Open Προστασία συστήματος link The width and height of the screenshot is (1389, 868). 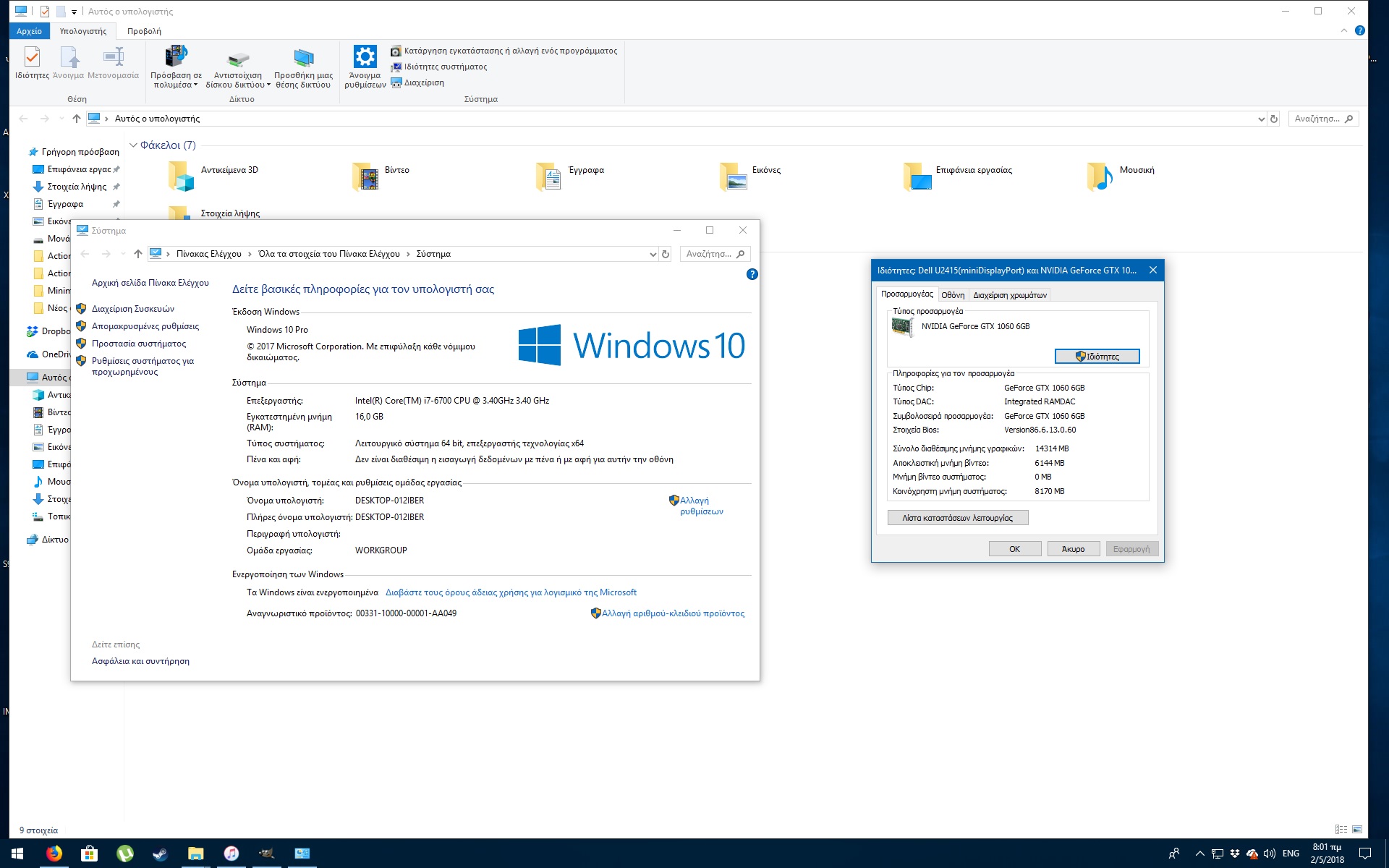[x=138, y=344]
